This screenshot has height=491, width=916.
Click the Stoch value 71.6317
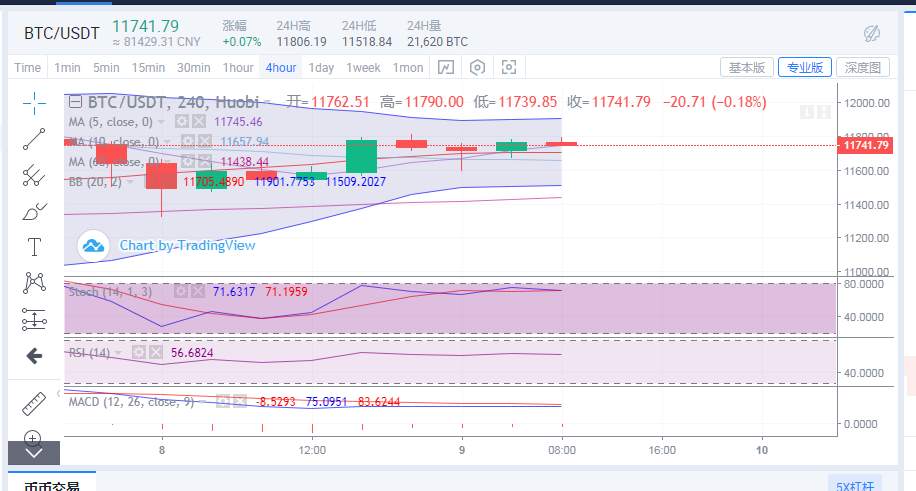[x=234, y=291]
